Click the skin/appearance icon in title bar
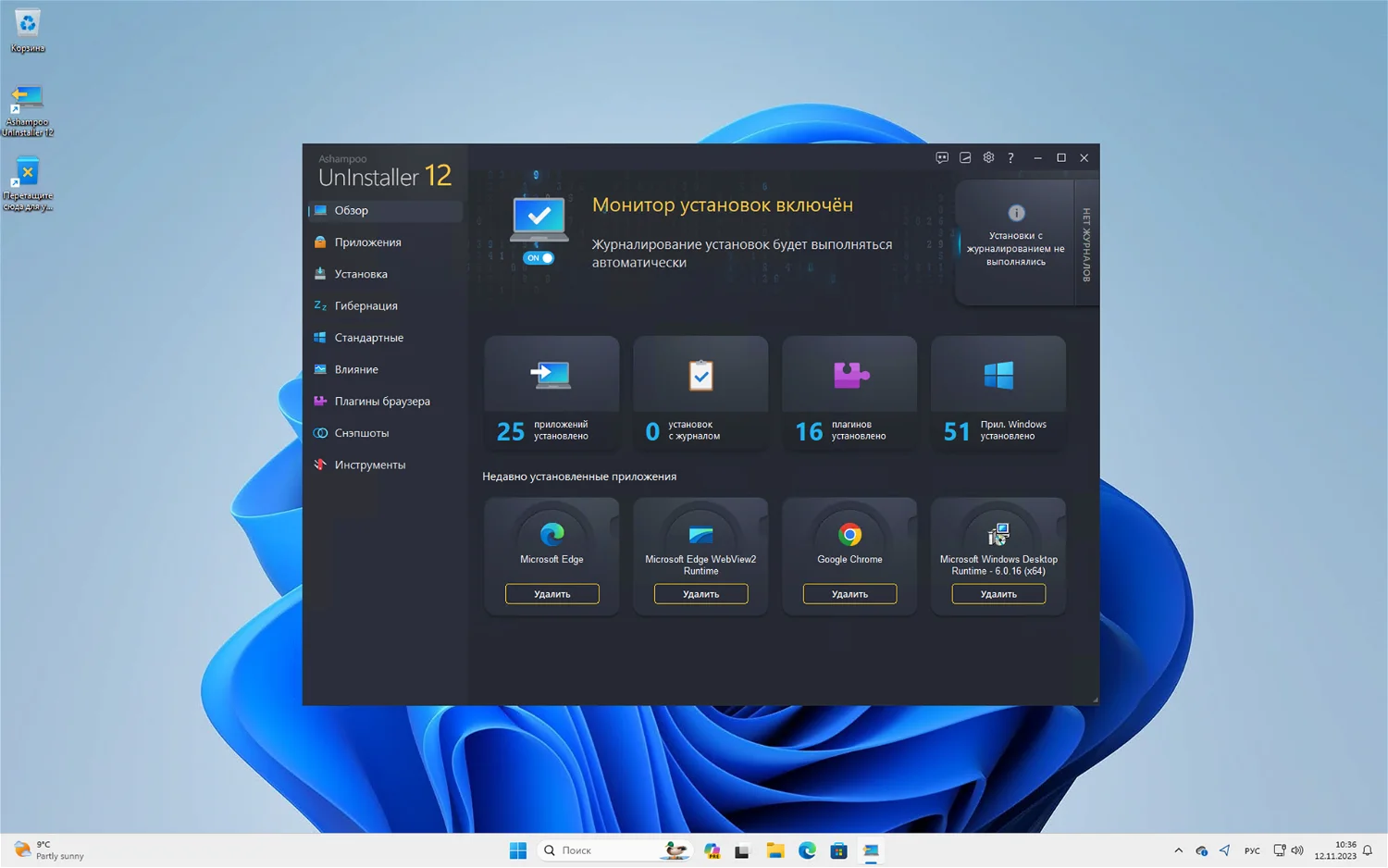1388x868 pixels. pyautogui.click(x=965, y=158)
